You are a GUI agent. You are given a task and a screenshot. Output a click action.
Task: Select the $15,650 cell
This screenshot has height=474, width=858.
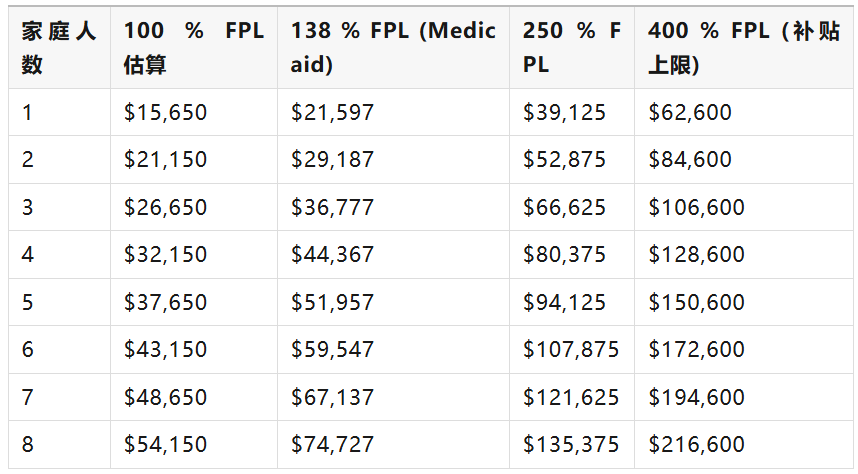click(x=165, y=113)
